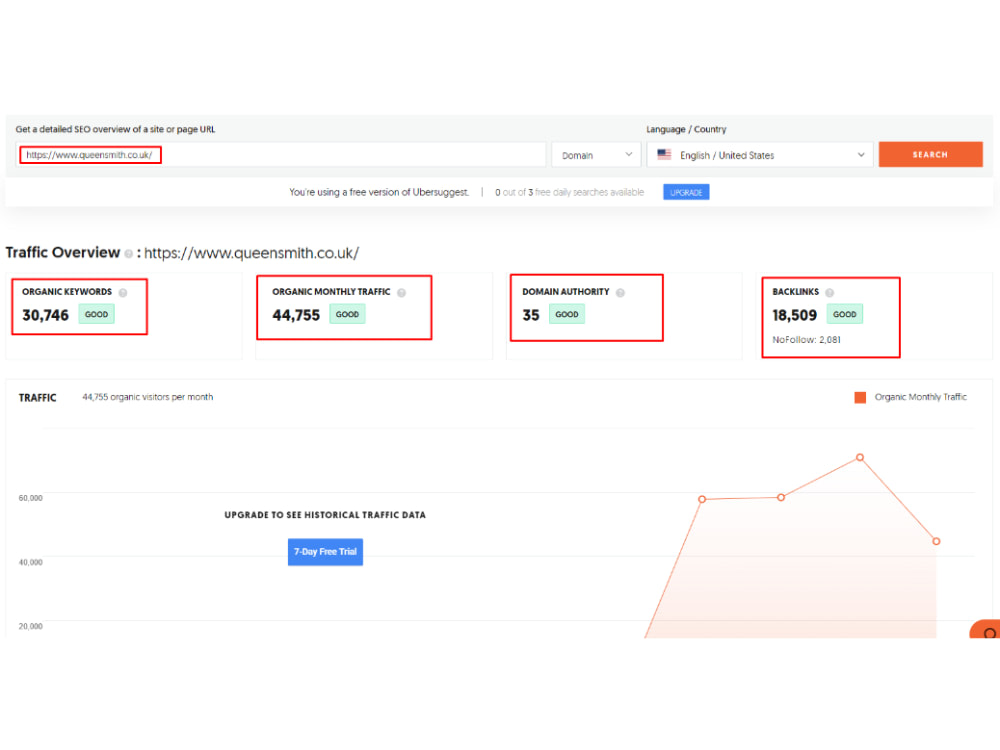Click the 44,755 organic traffic value
1000x750 pixels.
296,315
